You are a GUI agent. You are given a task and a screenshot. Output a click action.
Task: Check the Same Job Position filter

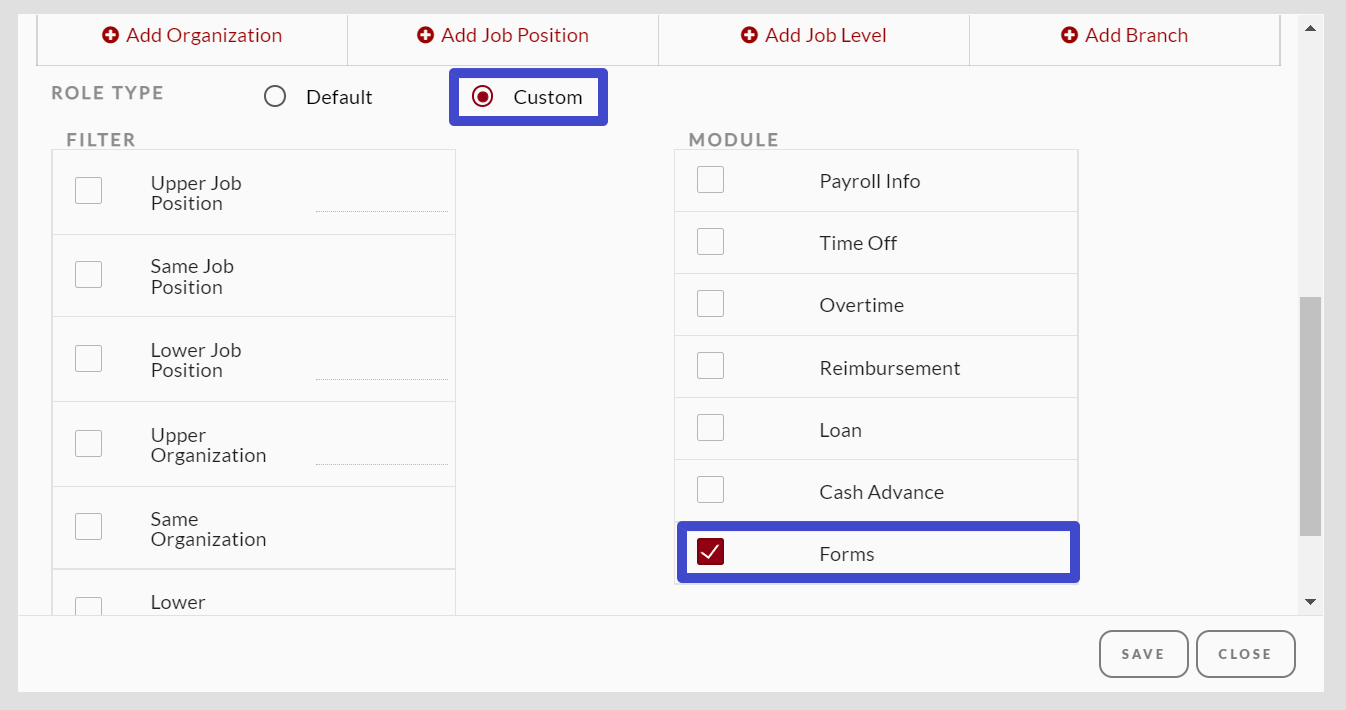tap(89, 274)
